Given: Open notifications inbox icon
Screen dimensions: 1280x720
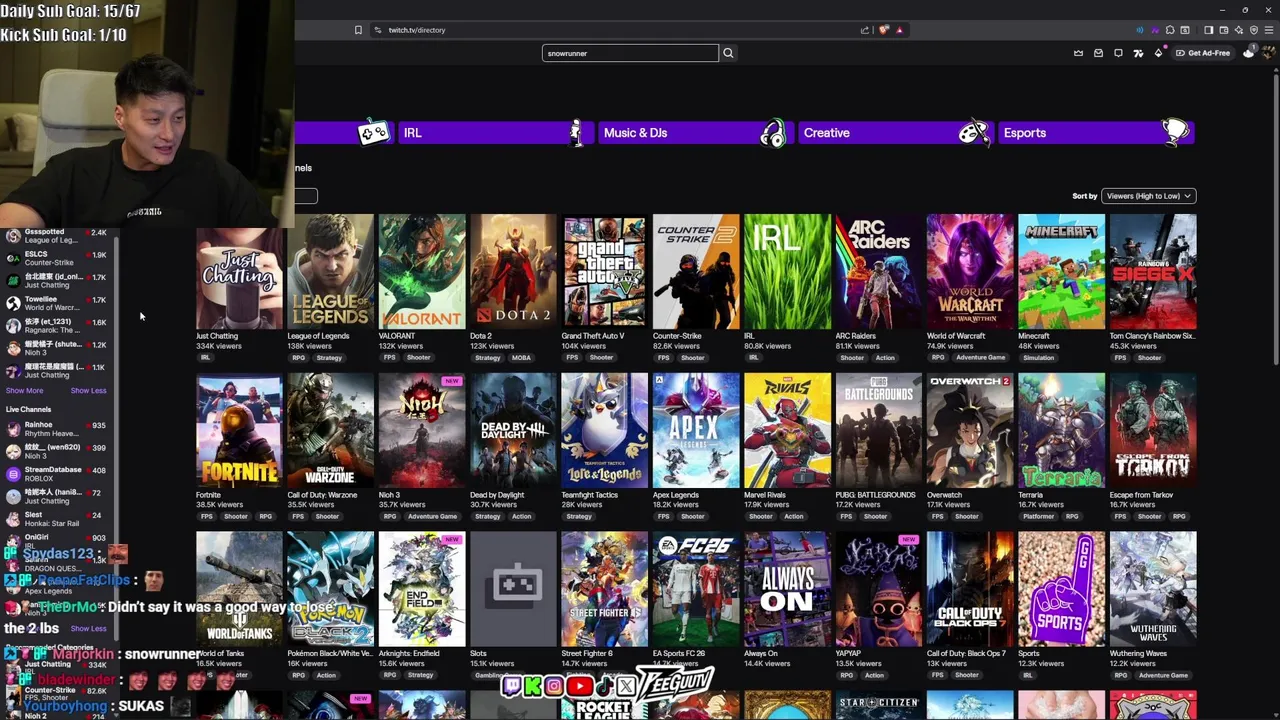Looking at the screenshot, I should pos(1098,53).
